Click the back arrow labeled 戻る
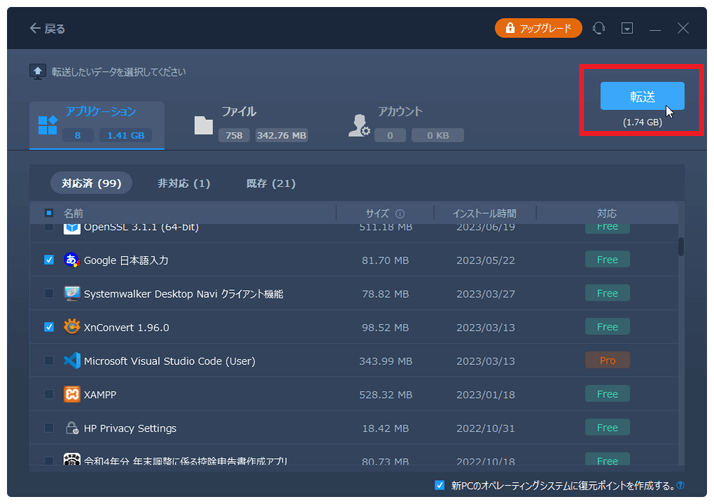This screenshot has height=504, width=714. point(47,29)
